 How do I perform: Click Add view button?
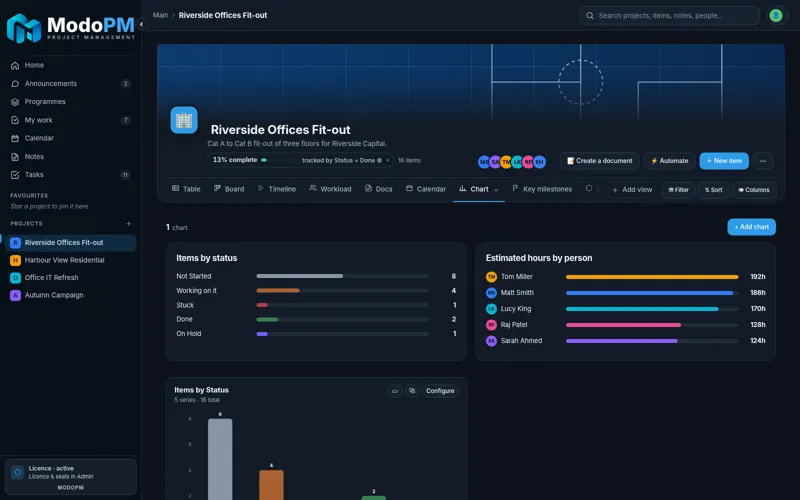pos(632,190)
